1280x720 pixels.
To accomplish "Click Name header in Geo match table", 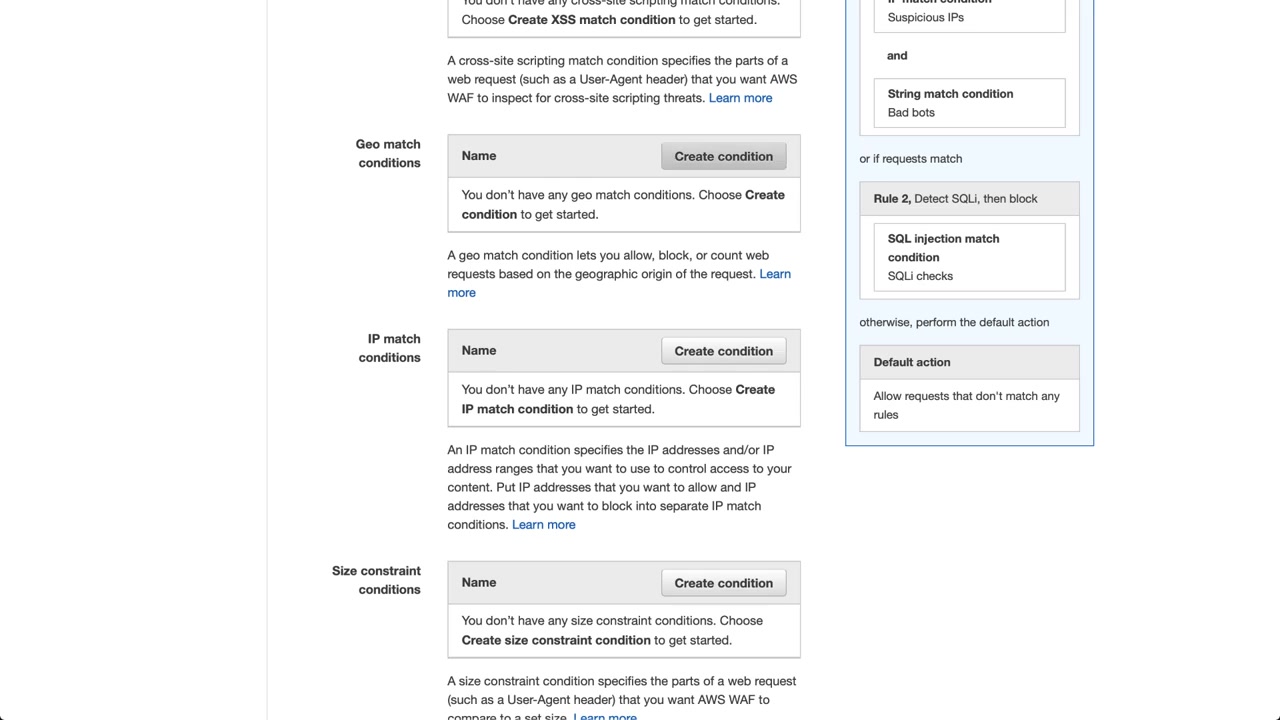I will [479, 156].
